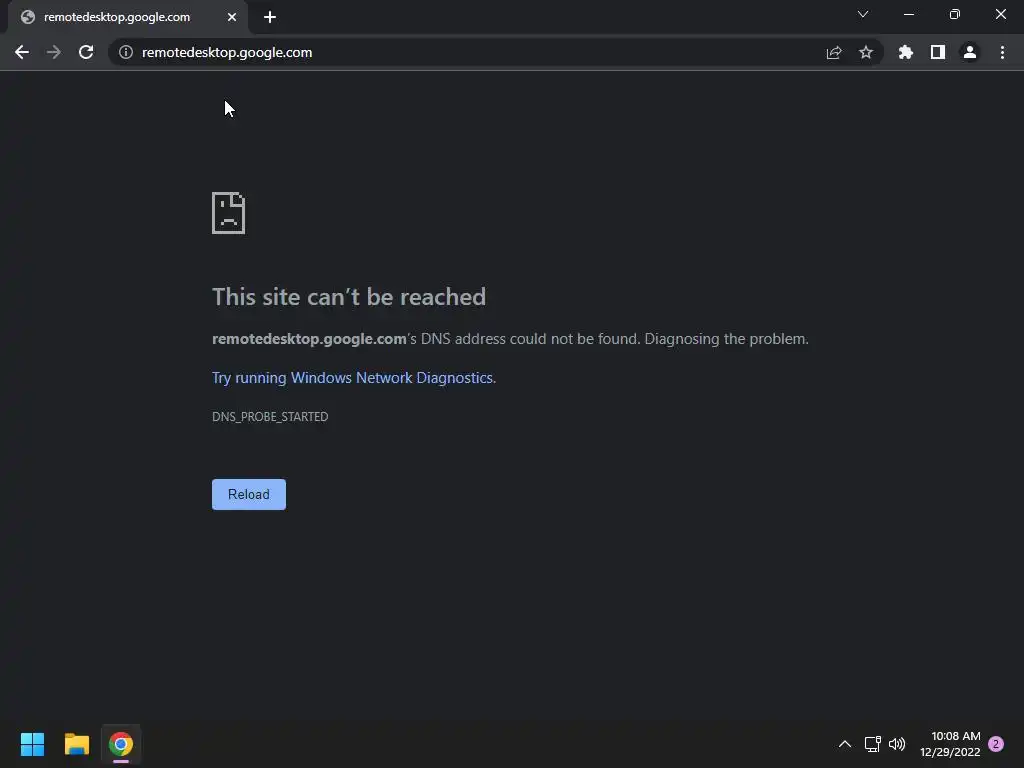The image size is (1024, 768).
Task: Expand the tab search chevron
Action: (x=863, y=14)
